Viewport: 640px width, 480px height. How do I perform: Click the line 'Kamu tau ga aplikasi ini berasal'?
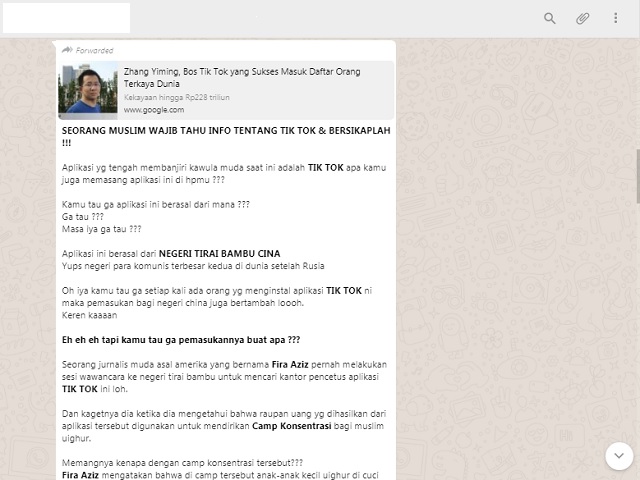tap(156, 204)
